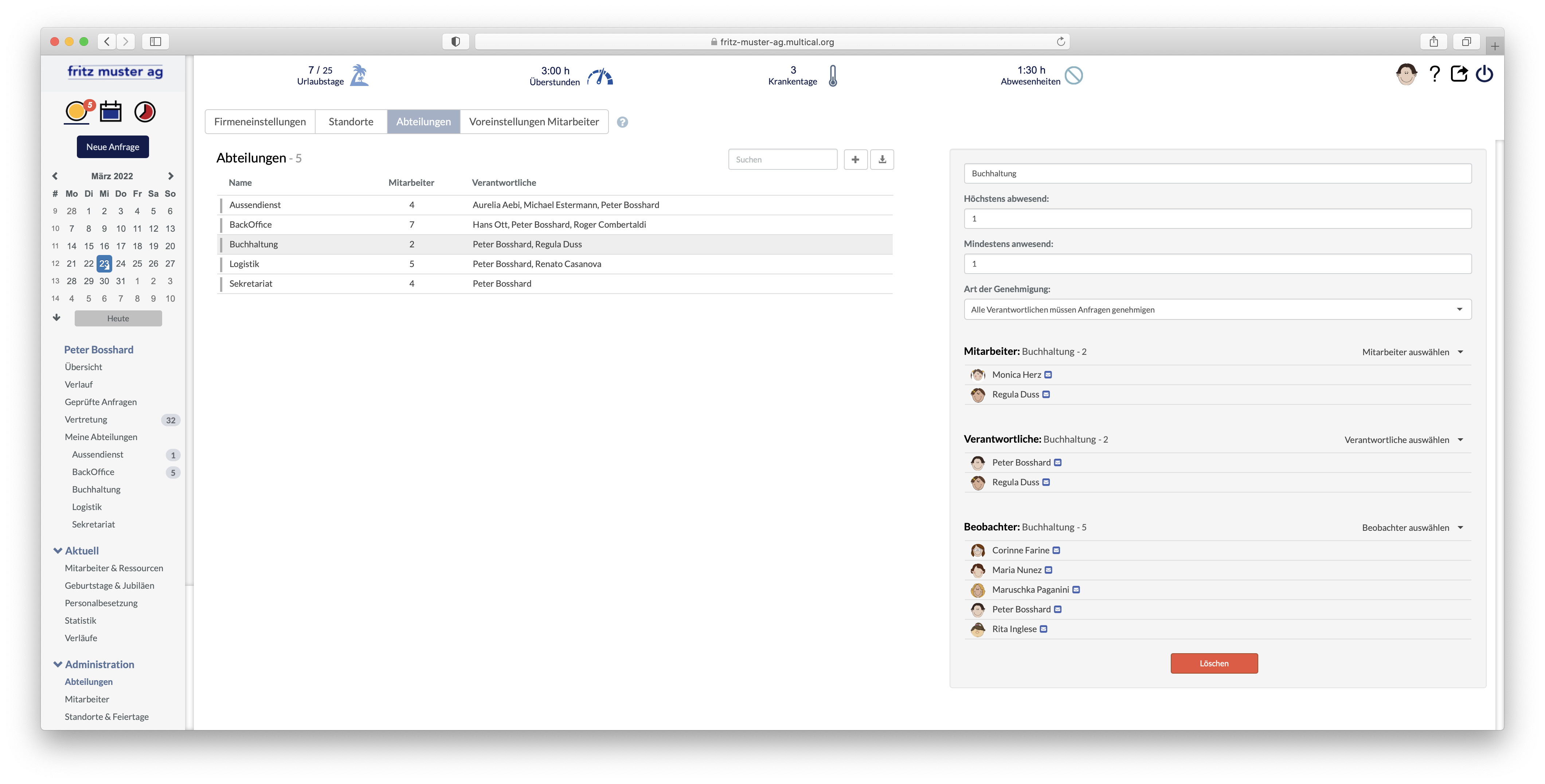Click the Safari address bar

[772, 42]
